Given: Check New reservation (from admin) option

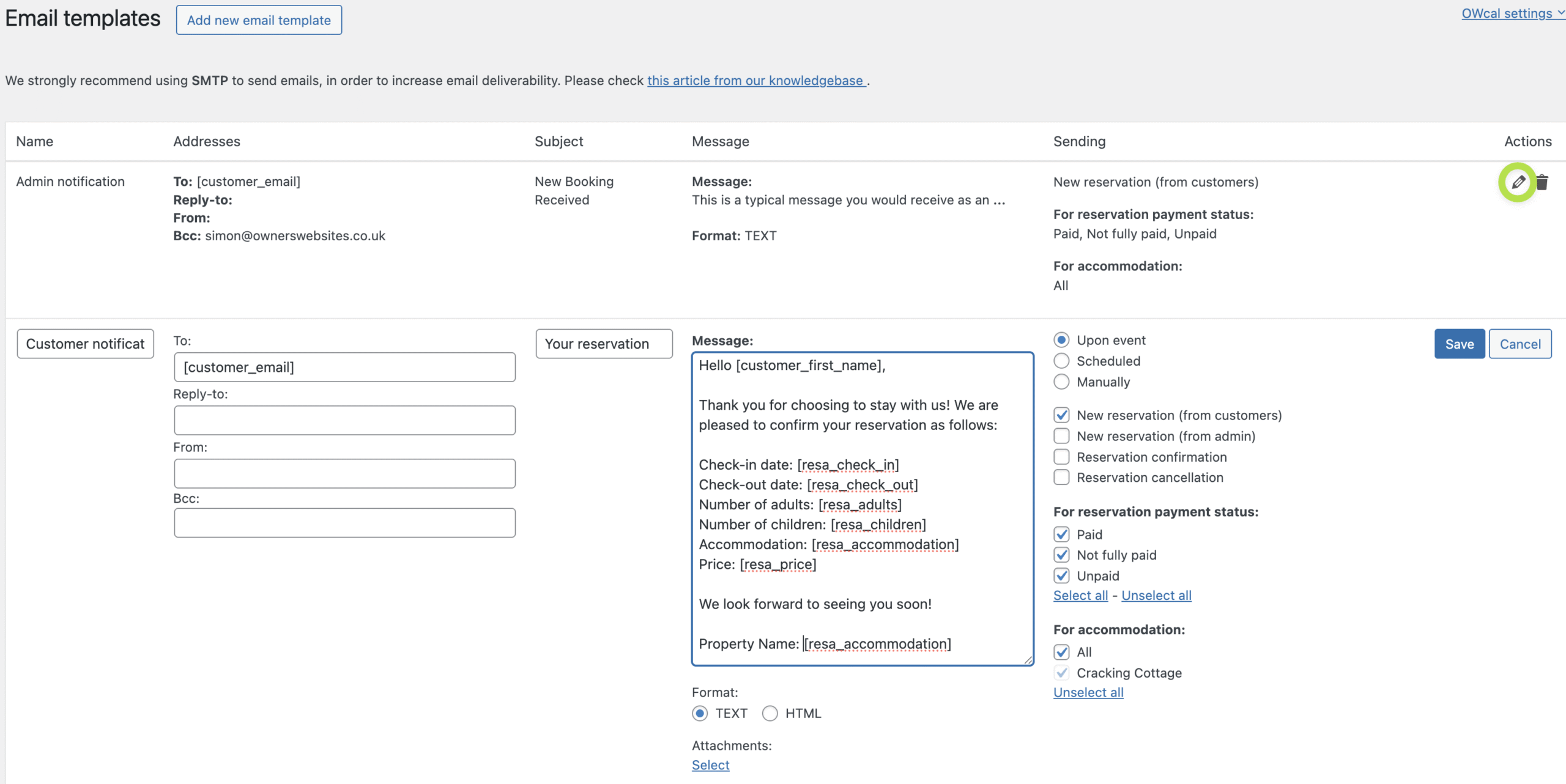Looking at the screenshot, I should pyautogui.click(x=1062, y=436).
